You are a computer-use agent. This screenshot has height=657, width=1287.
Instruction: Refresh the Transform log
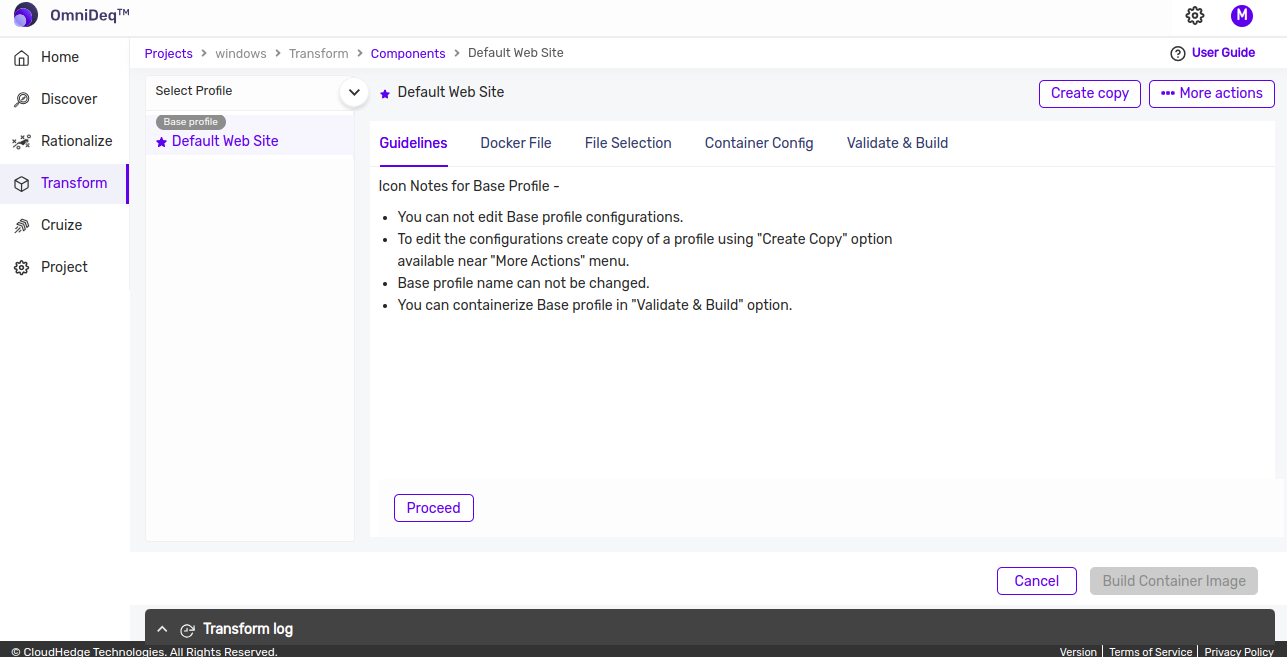tap(187, 630)
